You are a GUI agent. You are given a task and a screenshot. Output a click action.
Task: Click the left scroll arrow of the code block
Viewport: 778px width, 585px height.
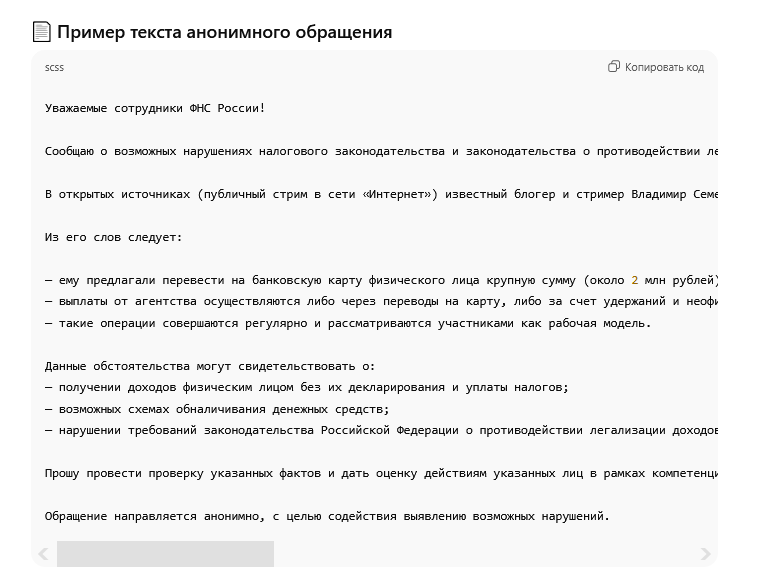(x=43, y=553)
